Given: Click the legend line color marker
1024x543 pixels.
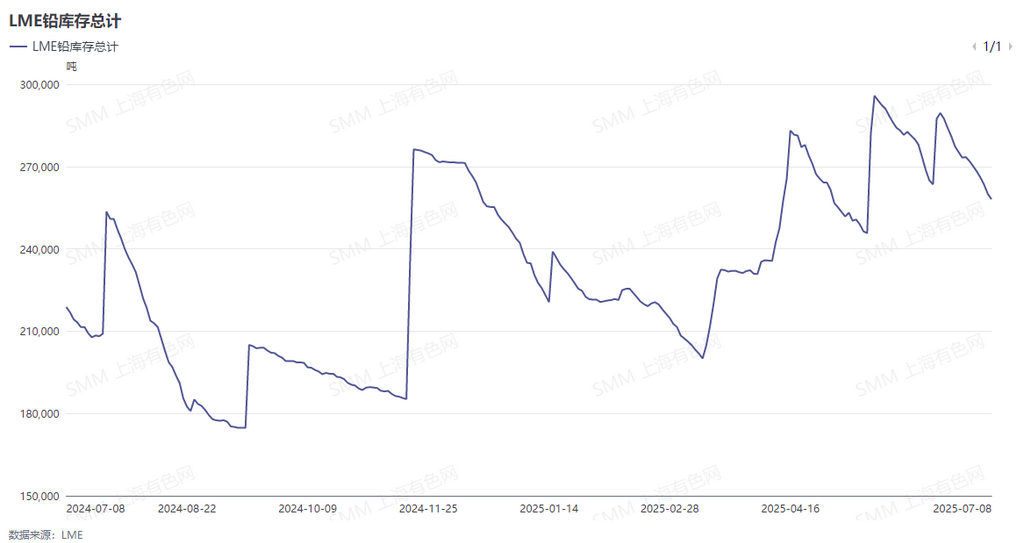Looking at the screenshot, I should pos(18,47).
